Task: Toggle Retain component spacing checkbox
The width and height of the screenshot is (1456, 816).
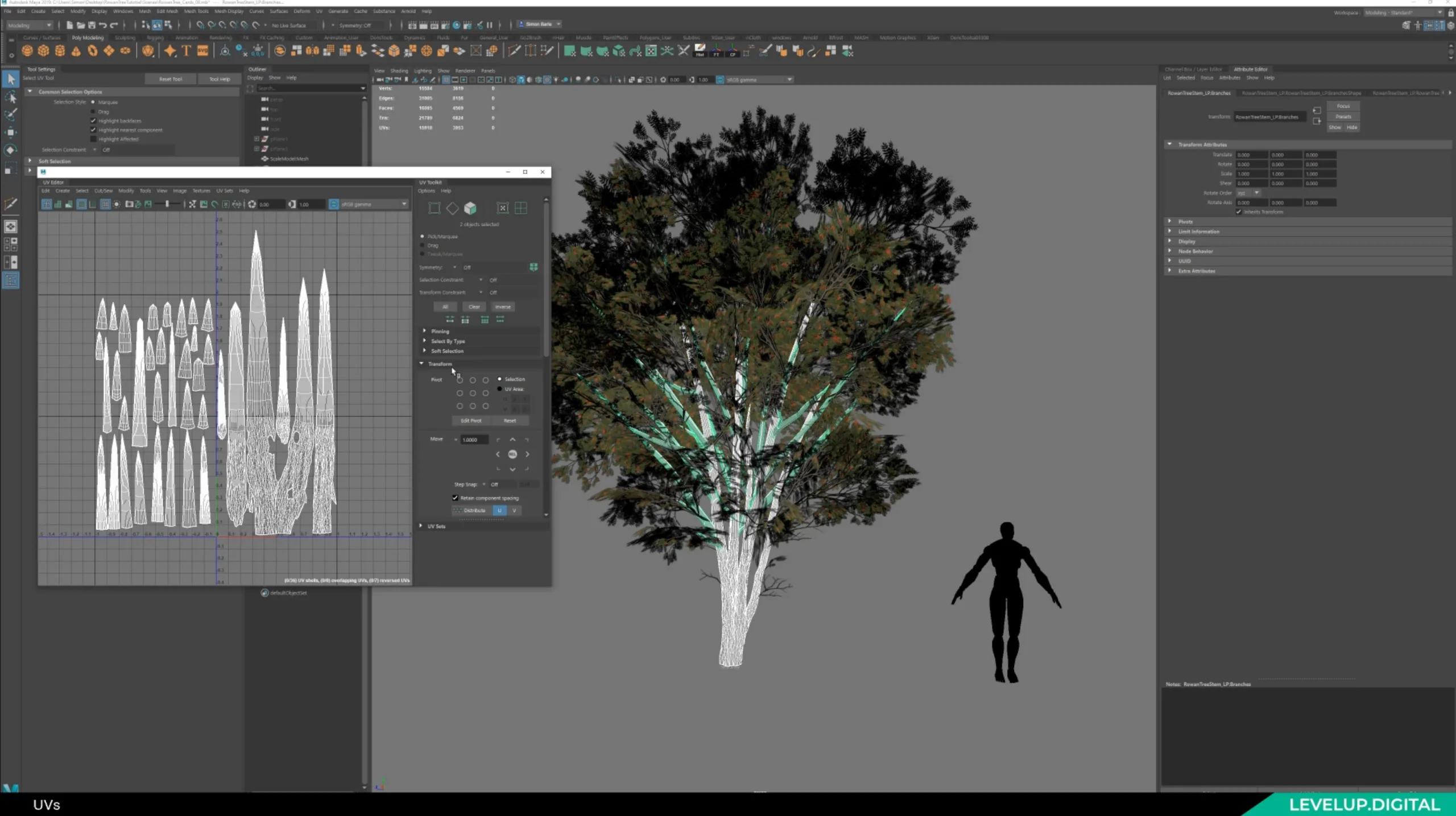Action: pos(455,498)
